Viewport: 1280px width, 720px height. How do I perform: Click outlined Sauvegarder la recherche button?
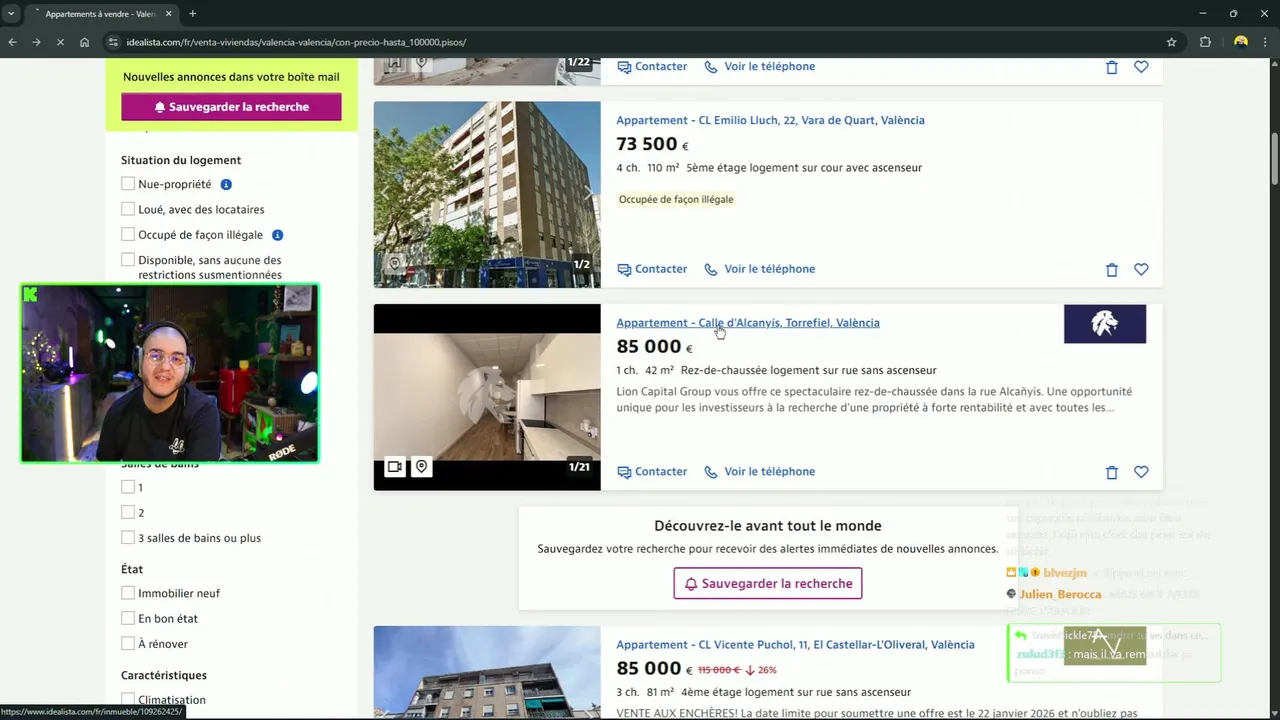tap(767, 584)
